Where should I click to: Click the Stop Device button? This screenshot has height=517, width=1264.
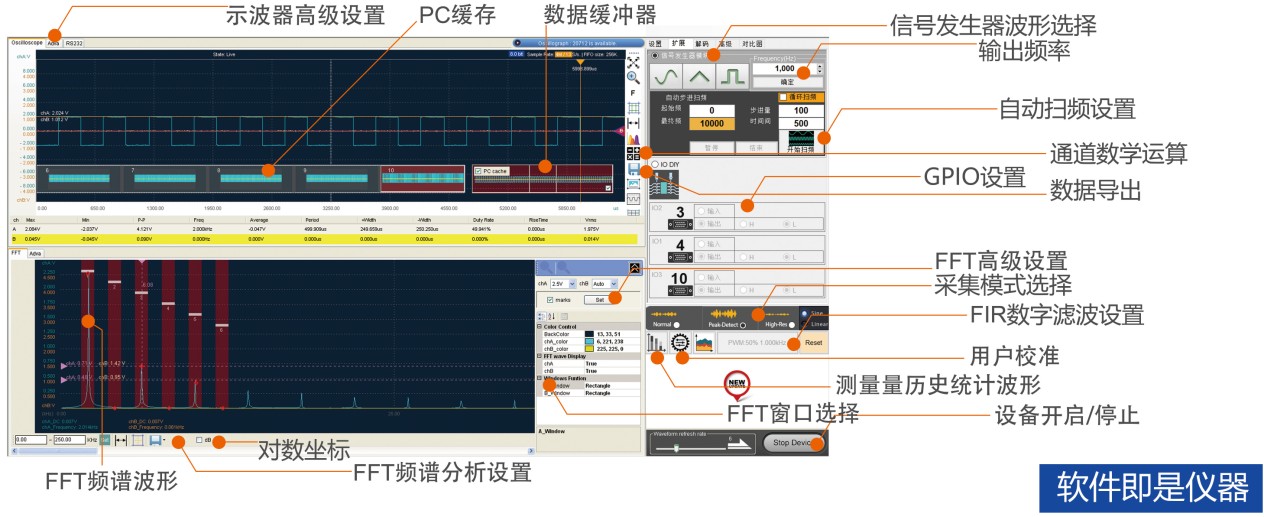click(795, 442)
